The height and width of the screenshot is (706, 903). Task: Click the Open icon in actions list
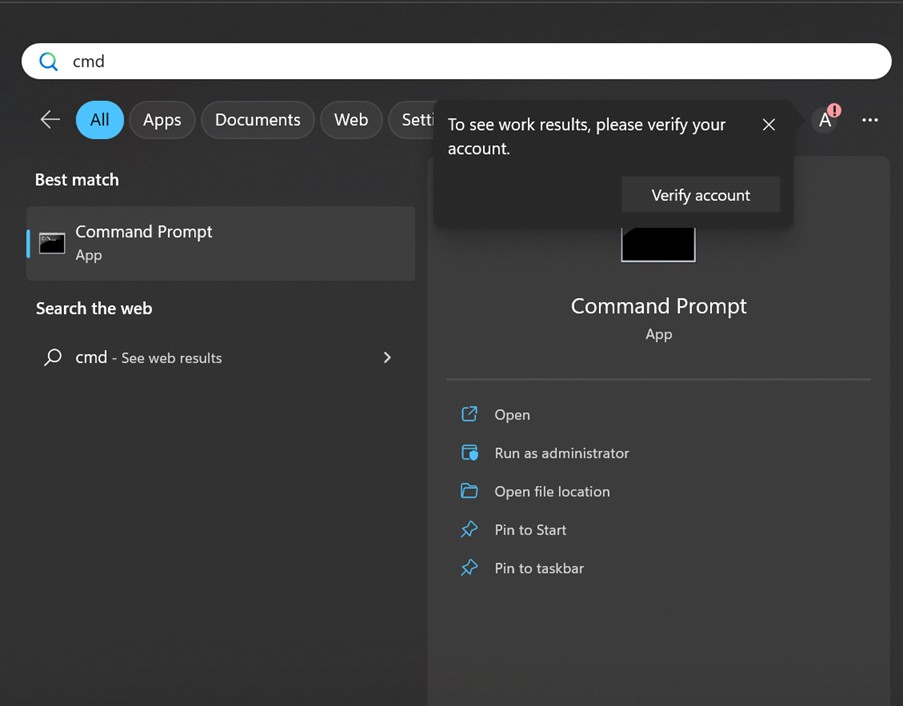(x=469, y=415)
